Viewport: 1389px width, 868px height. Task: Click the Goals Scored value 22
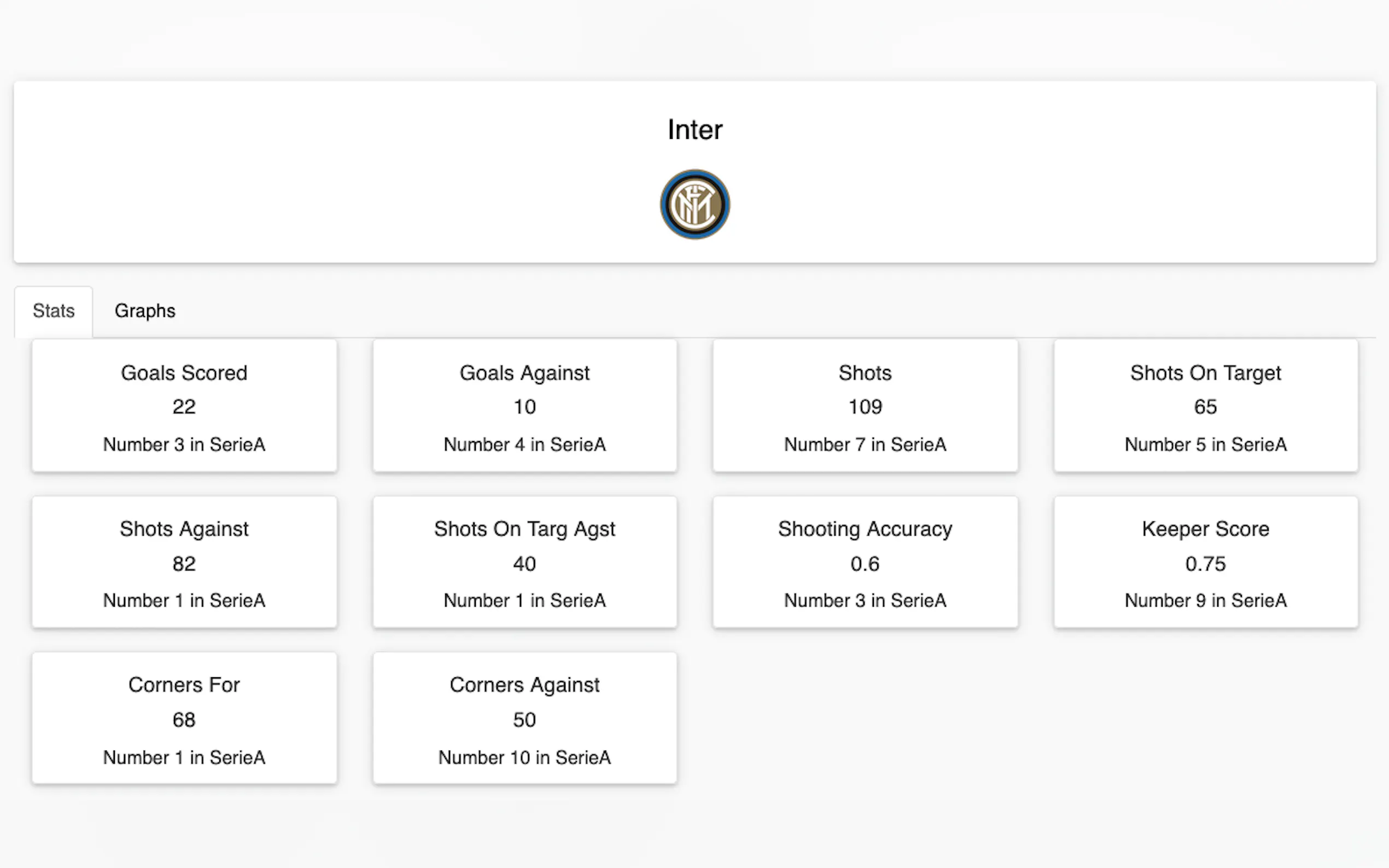184,407
